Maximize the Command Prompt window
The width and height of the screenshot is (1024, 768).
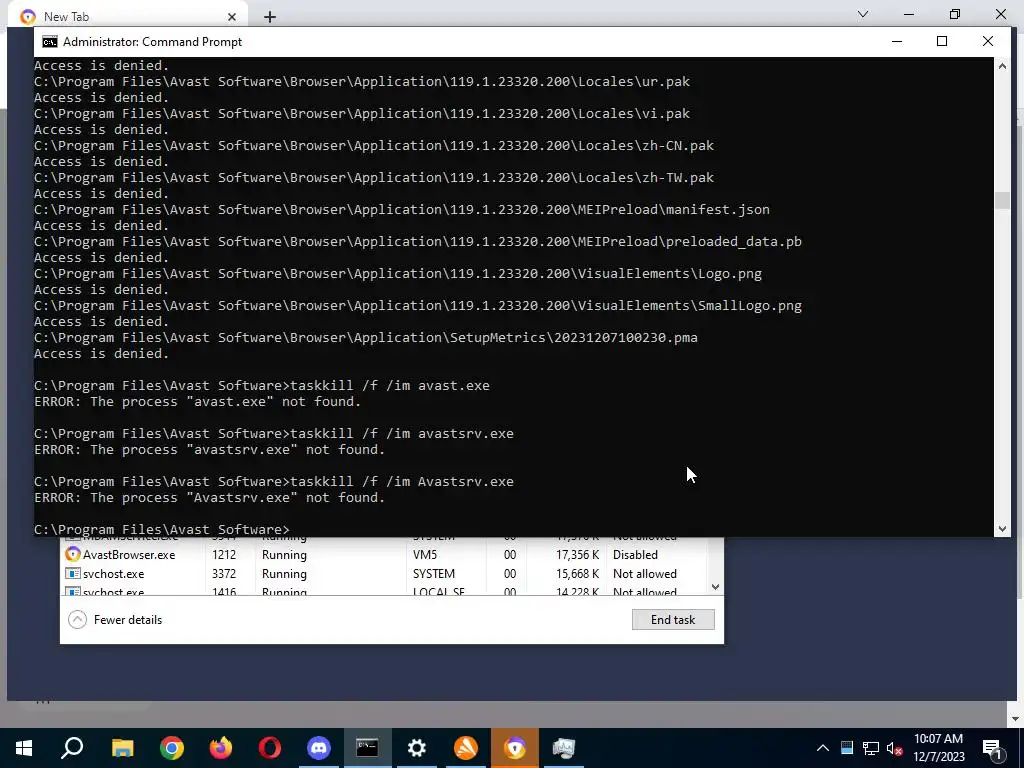(942, 41)
